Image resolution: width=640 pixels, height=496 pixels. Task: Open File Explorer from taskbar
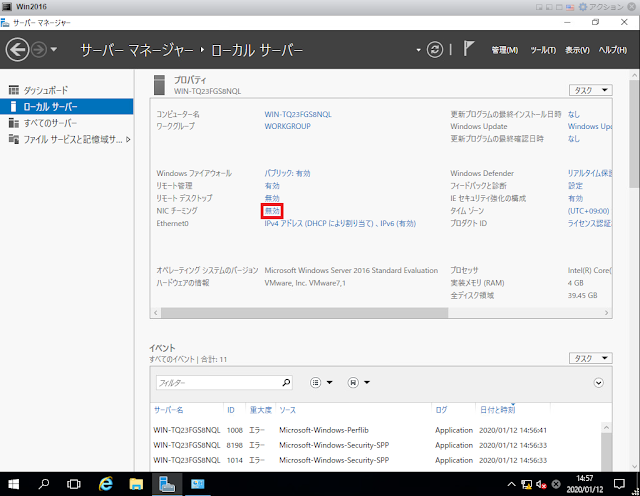click(136, 484)
